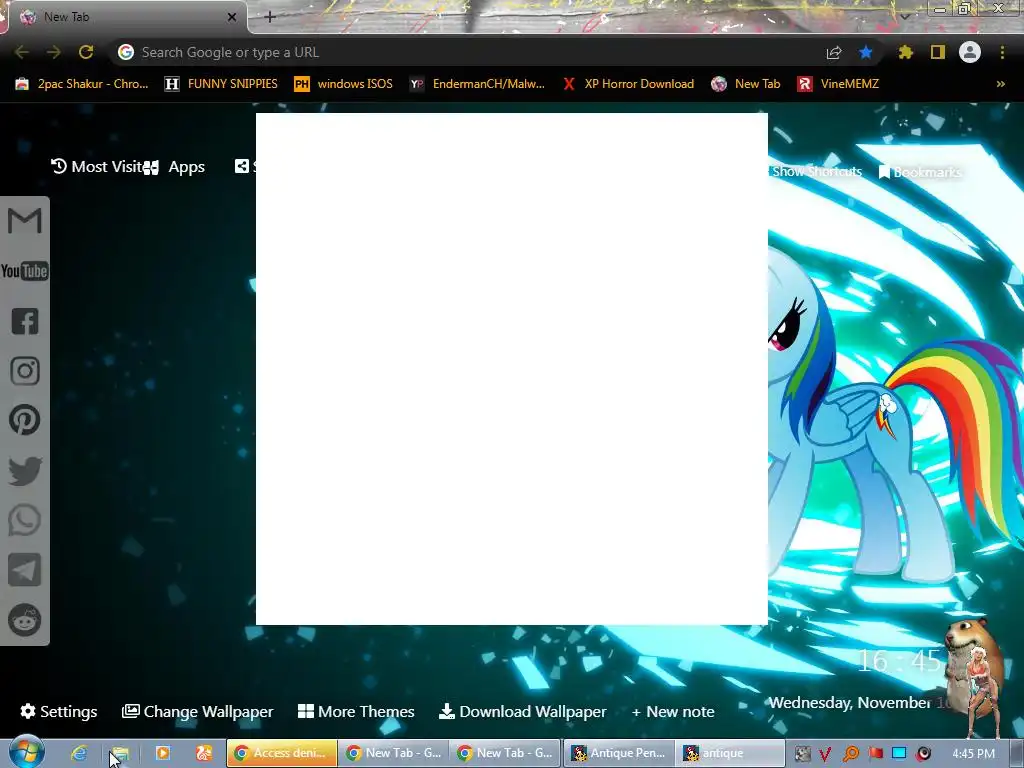This screenshot has width=1024, height=768.
Task: Click the 4:45 PM taskbar clock
Action: (x=973, y=754)
